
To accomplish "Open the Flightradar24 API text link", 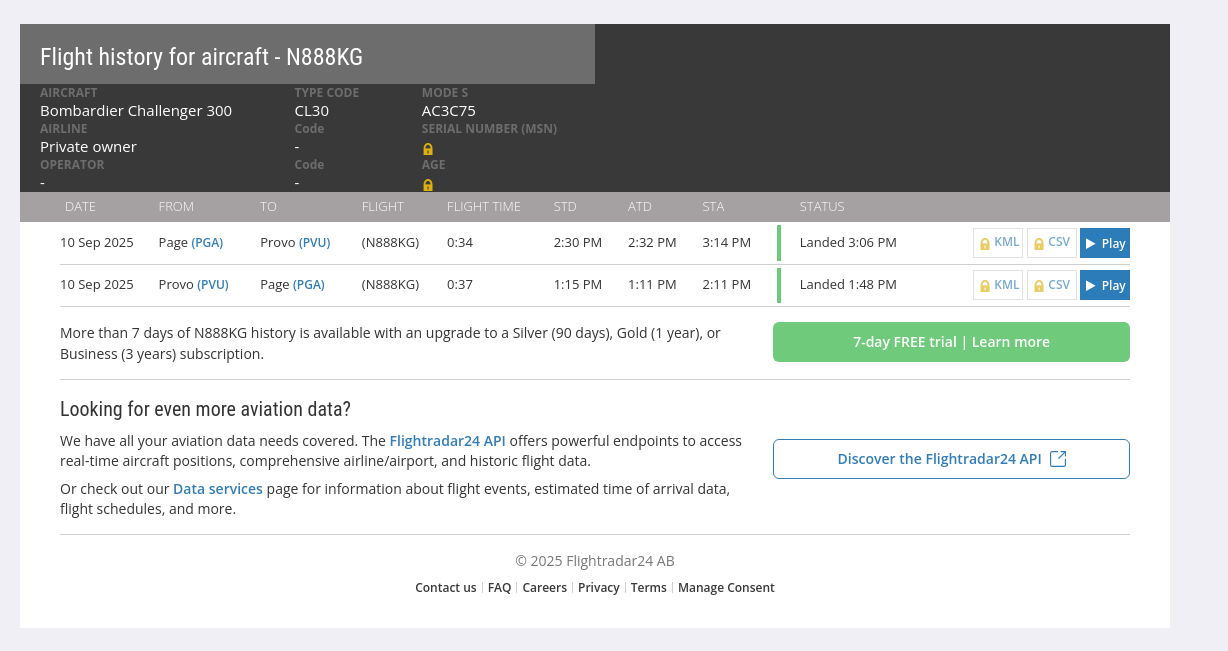I will pos(447,440).
